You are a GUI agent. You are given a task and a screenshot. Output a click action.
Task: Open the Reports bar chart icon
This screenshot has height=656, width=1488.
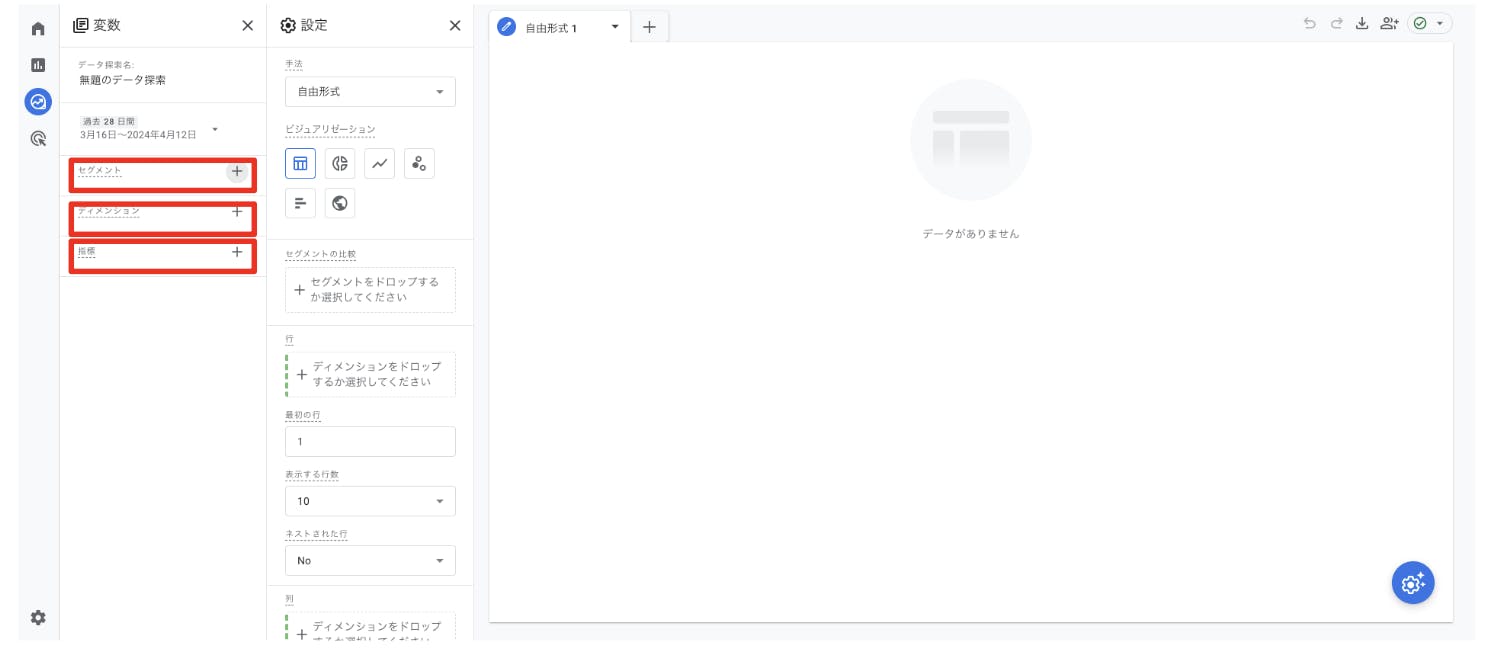coord(38,65)
